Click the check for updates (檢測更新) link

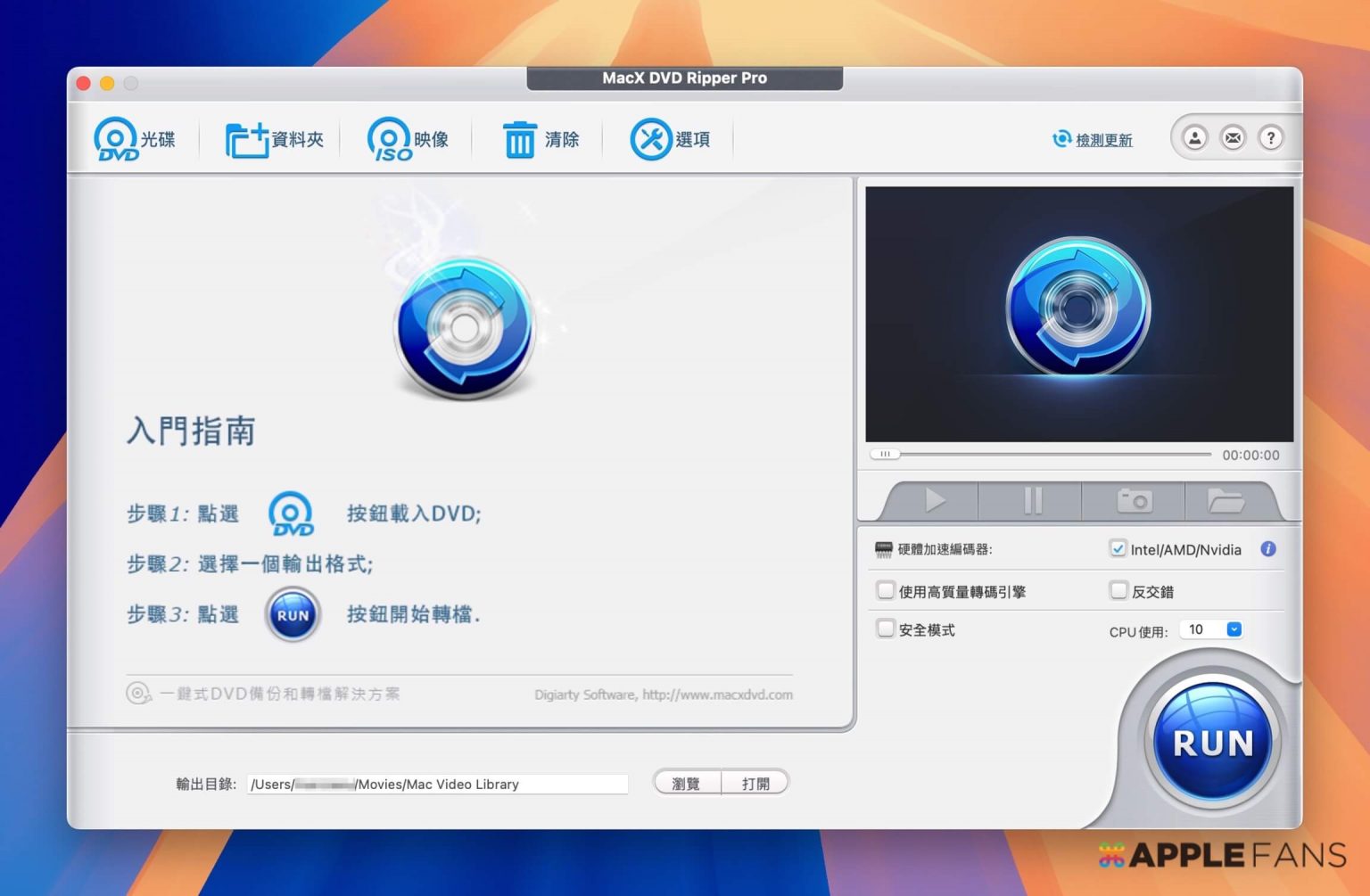pos(1103,140)
